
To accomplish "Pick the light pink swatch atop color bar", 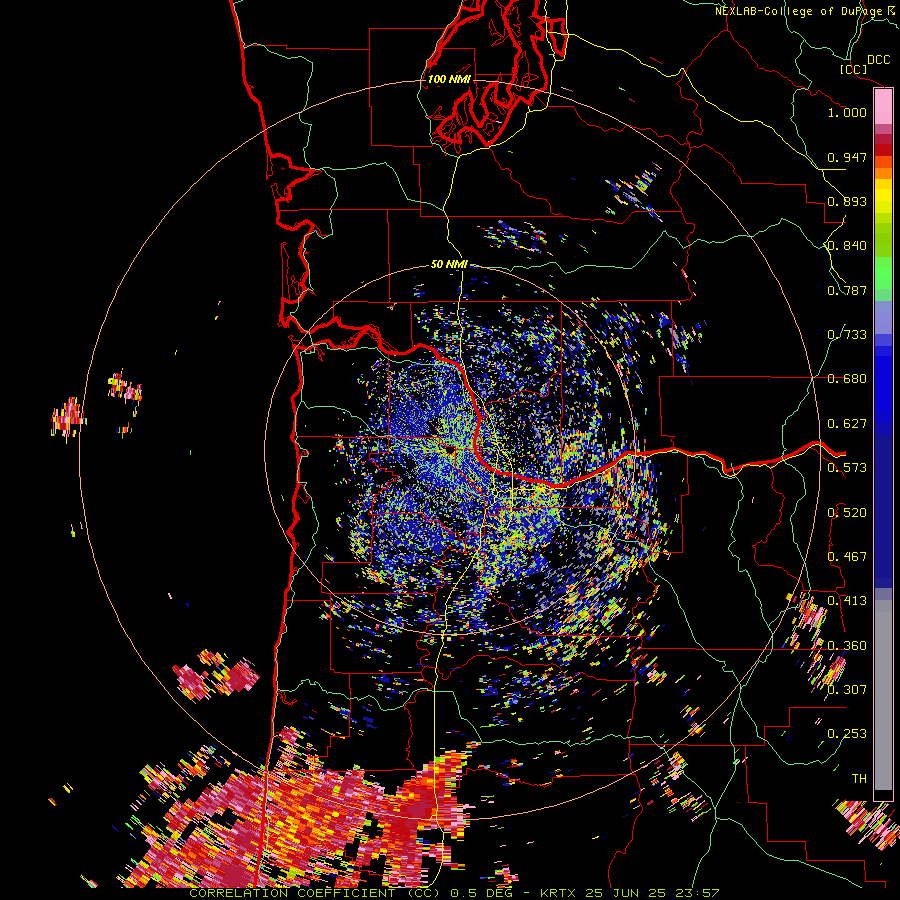I will pos(883,106).
